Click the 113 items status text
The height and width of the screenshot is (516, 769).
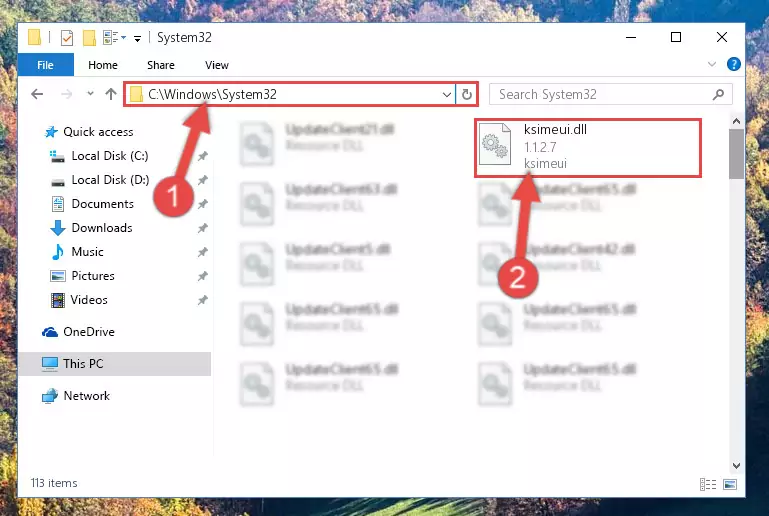(54, 483)
